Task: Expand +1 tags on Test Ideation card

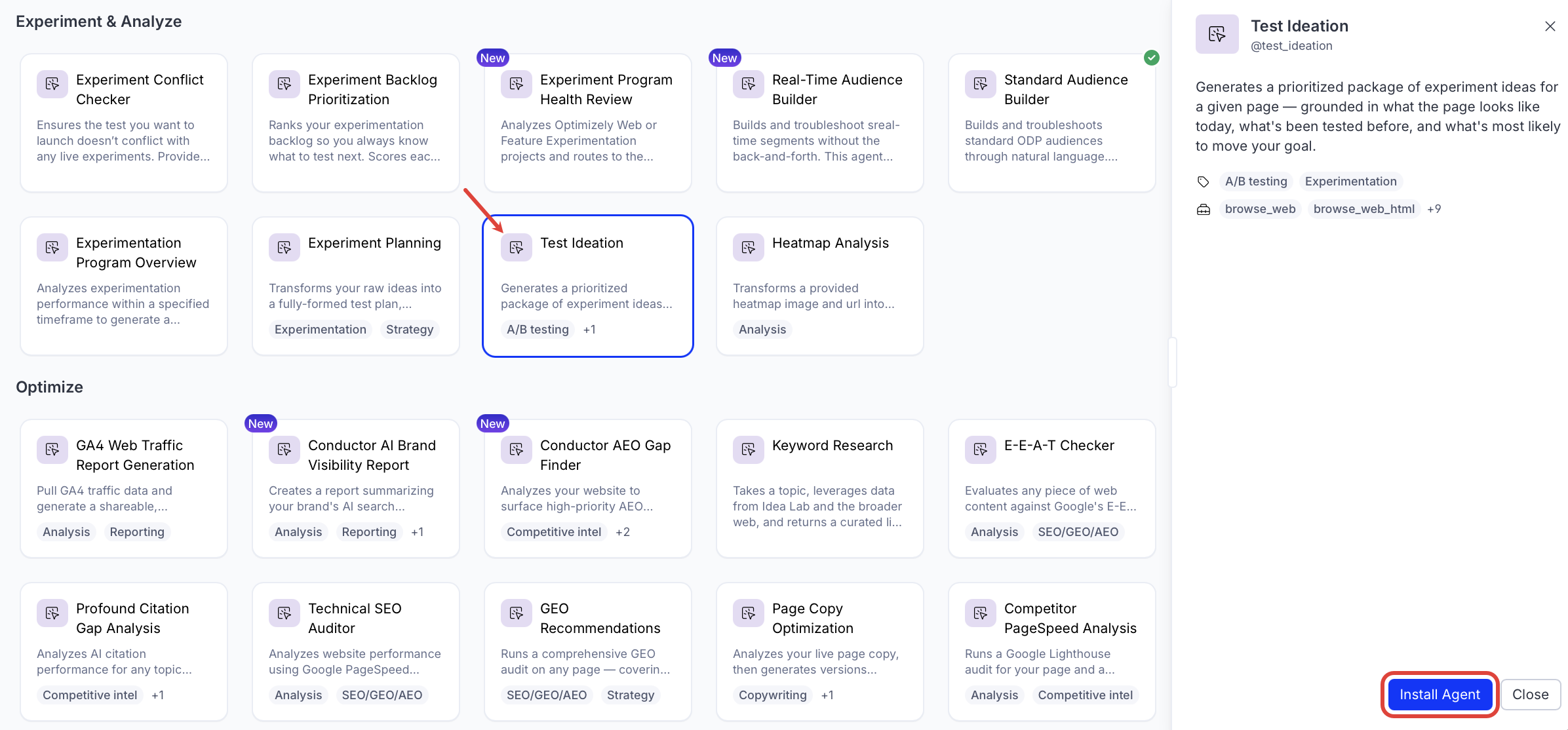Action: pos(589,330)
